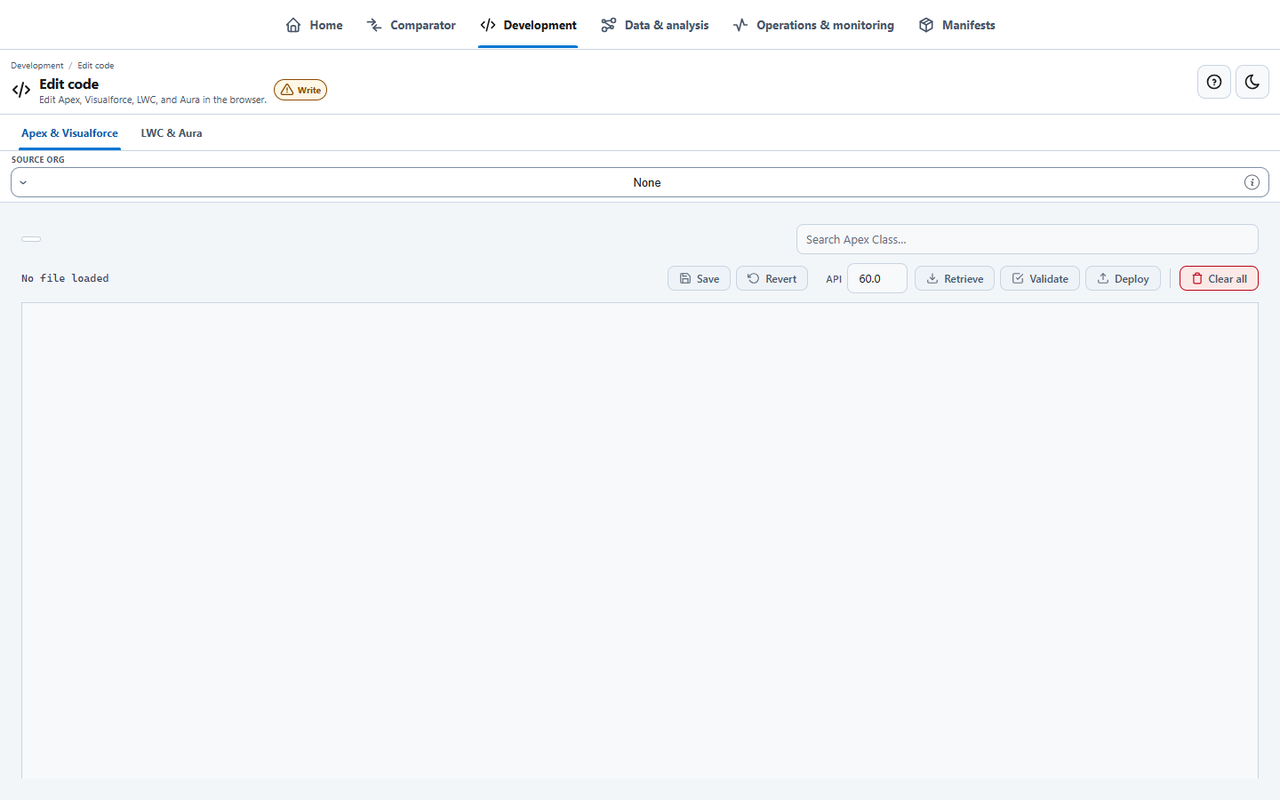This screenshot has width=1280, height=800.
Task: Click the 'No file loaded' text
Action: click(65, 278)
